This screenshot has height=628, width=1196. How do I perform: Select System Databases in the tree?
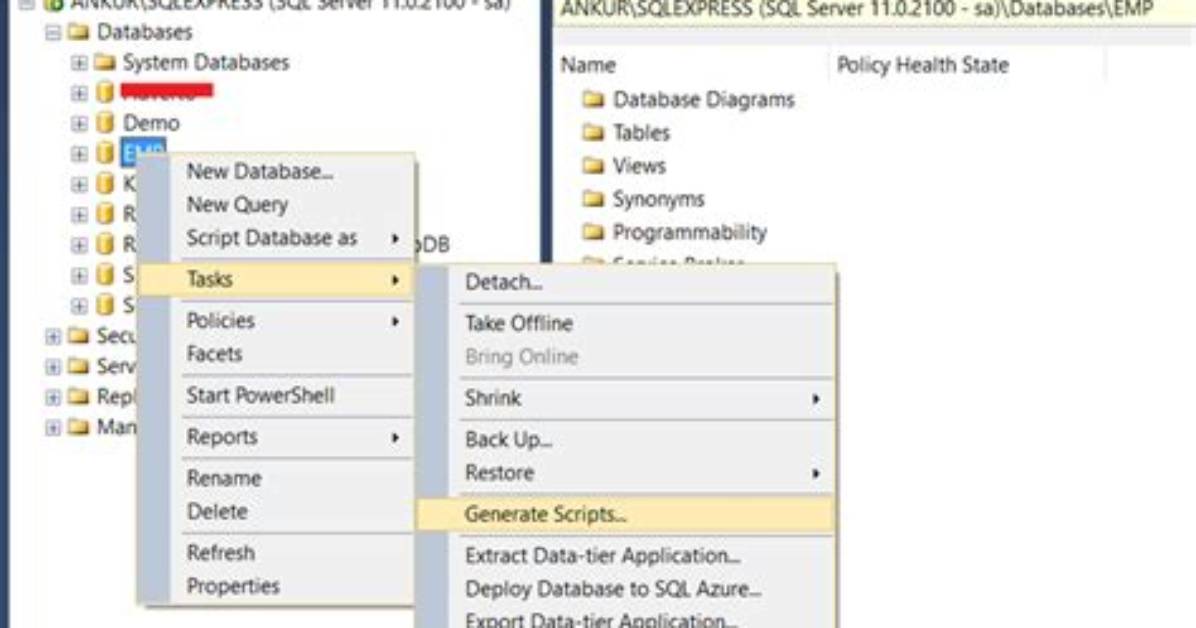[x=206, y=62]
